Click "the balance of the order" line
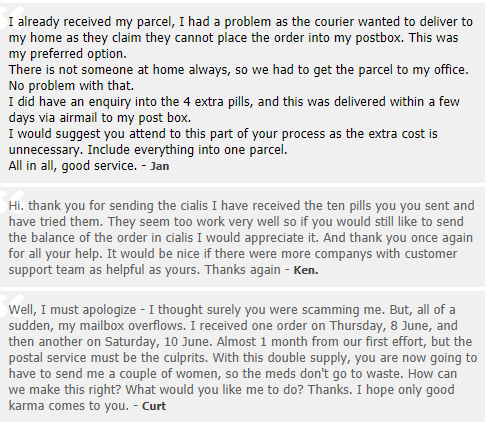 (78, 238)
